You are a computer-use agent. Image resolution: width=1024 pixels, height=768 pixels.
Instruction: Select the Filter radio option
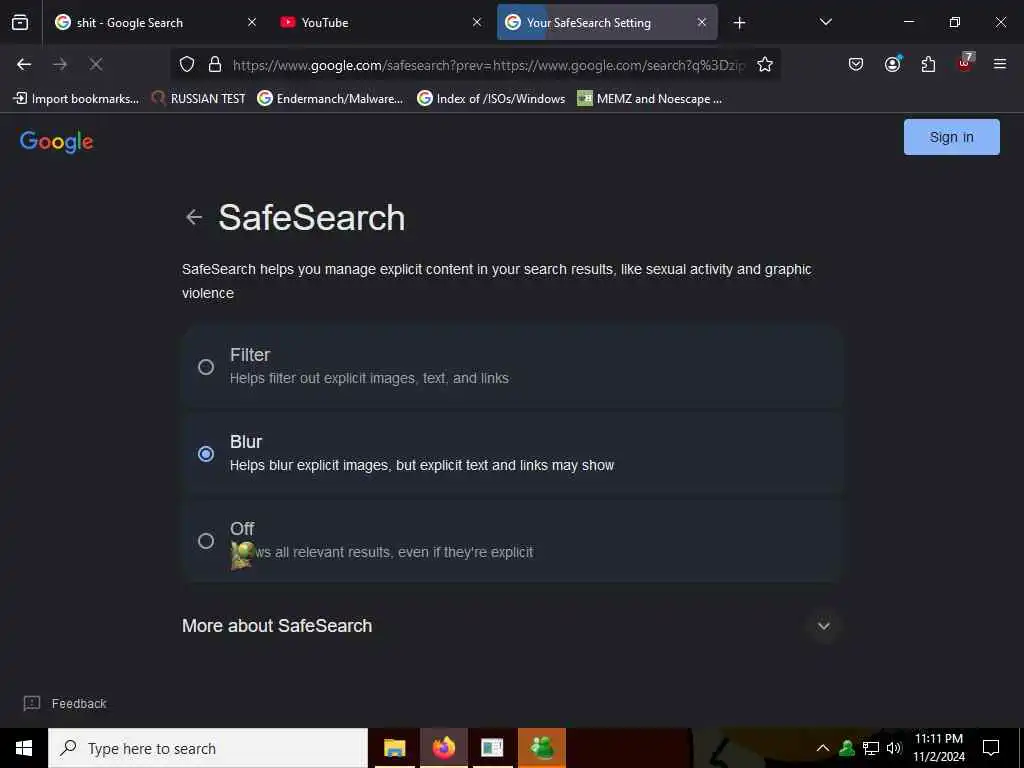pos(206,367)
